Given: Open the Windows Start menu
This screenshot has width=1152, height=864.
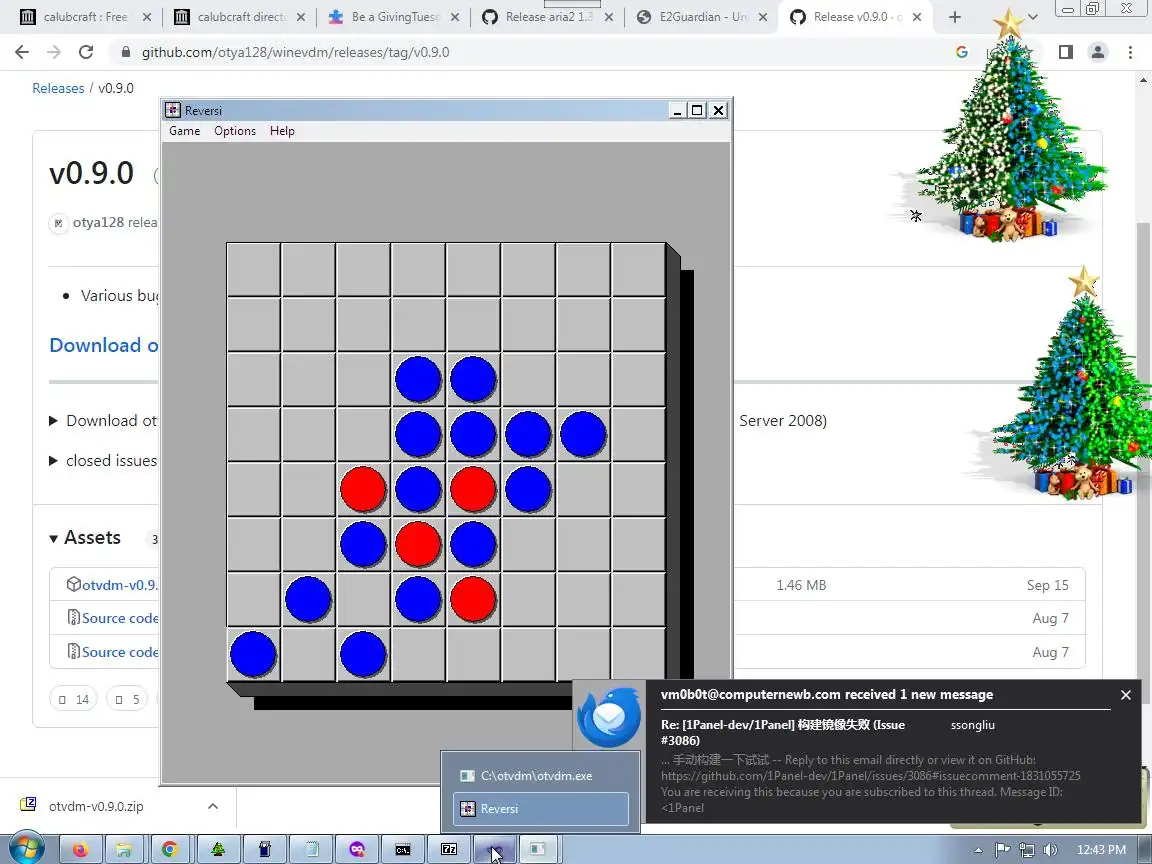Looking at the screenshot, I should tap(26, 849).
